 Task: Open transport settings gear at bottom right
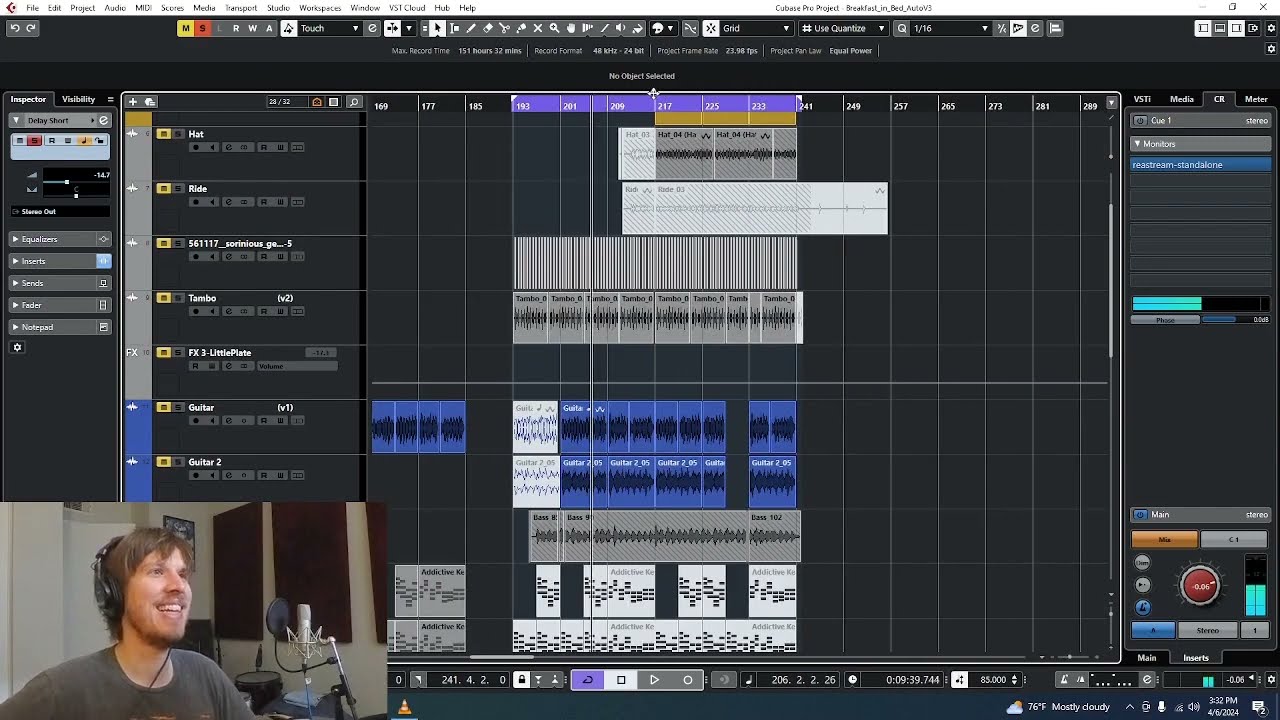(x=1271, y=680)
